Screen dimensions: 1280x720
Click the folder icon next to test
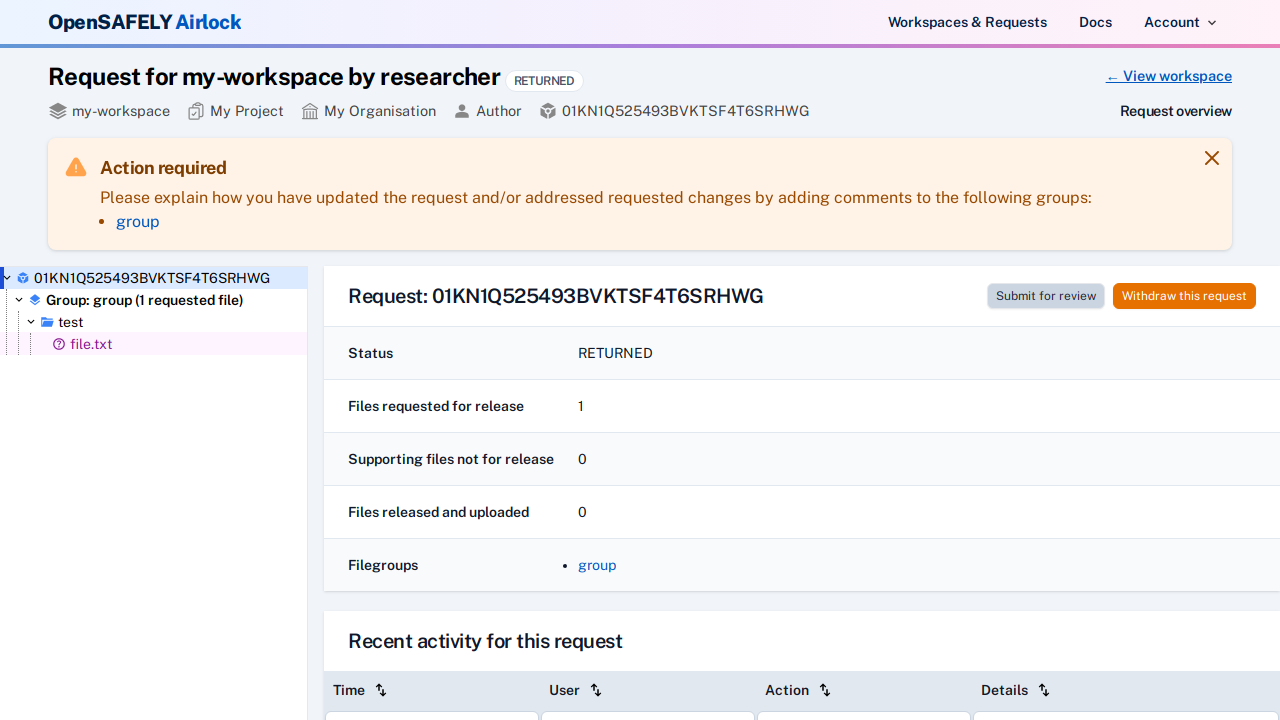pyautogui.click(x=46, y=322)
